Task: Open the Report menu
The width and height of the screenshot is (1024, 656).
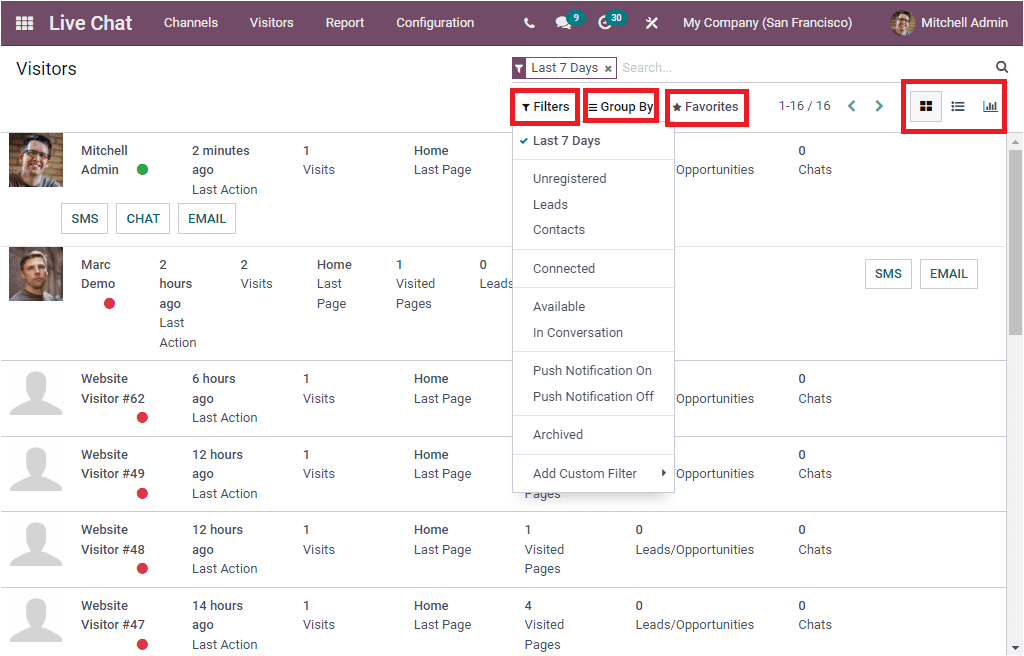Action: click(344, 22)
